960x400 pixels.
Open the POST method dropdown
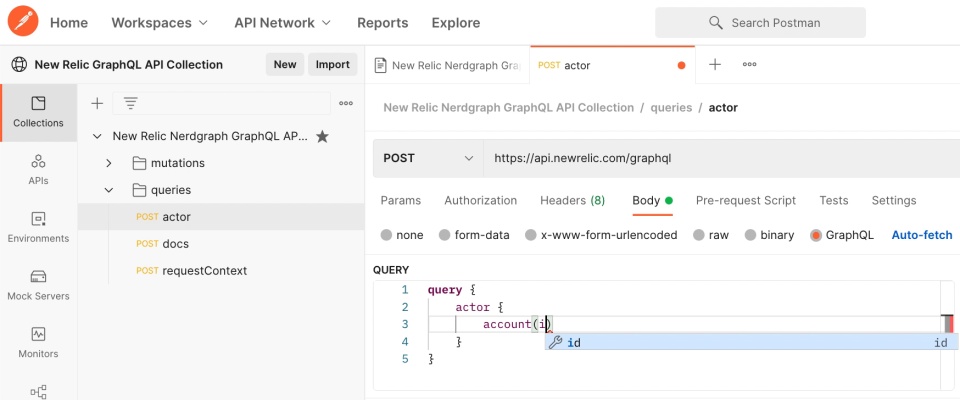pos(428,158)
